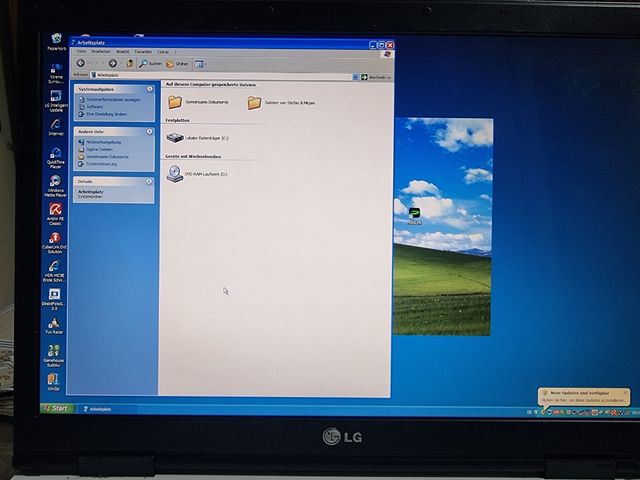Open the Ansicht menu

pos(122,52)
